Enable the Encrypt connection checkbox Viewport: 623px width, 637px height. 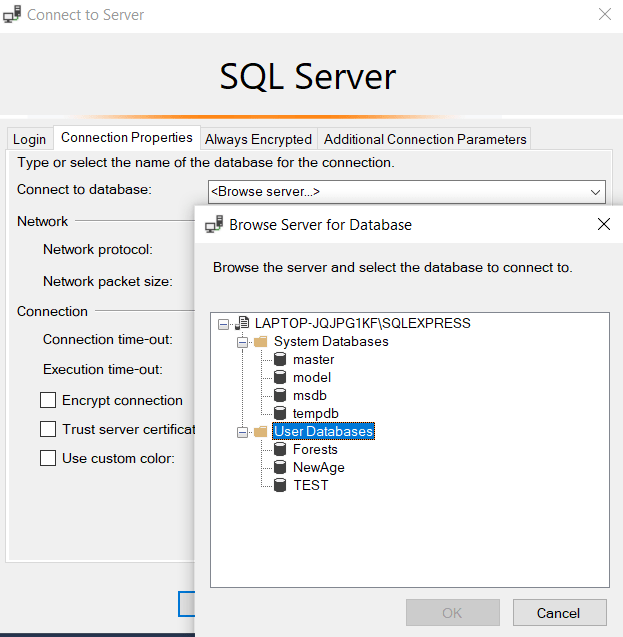(x=48, y=400)
